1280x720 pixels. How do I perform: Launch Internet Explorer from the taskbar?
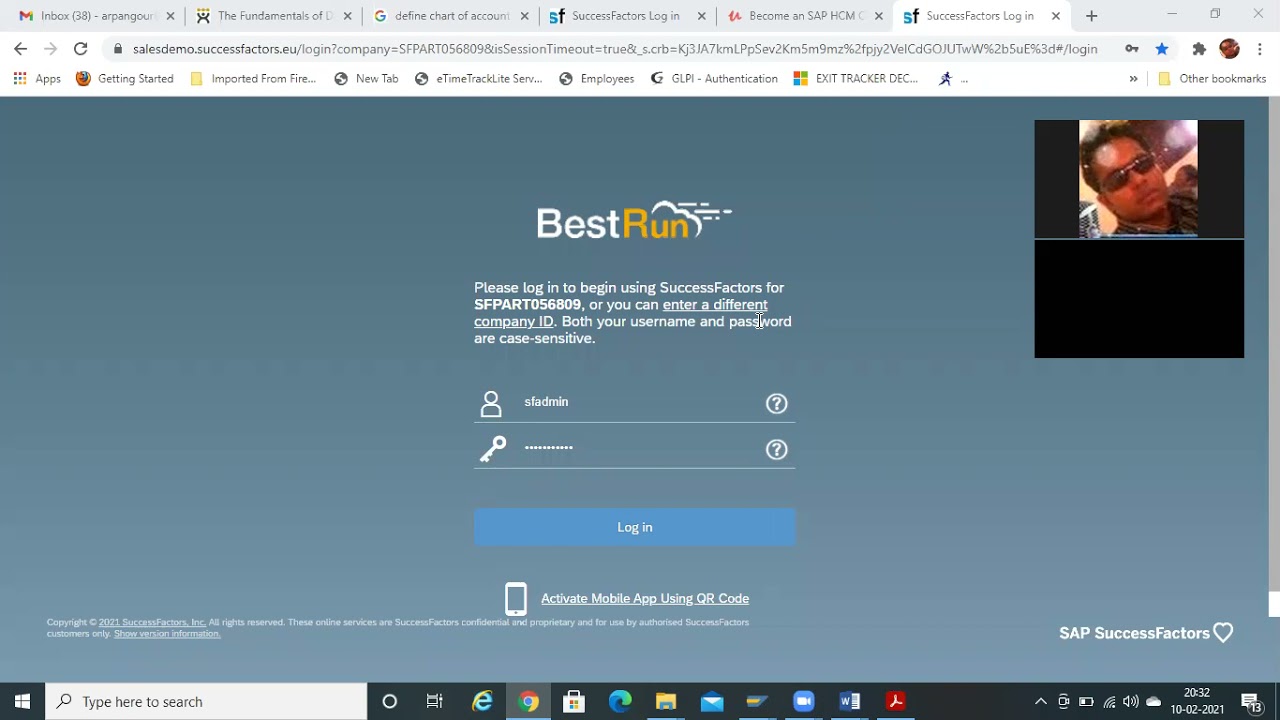(482, 701)
